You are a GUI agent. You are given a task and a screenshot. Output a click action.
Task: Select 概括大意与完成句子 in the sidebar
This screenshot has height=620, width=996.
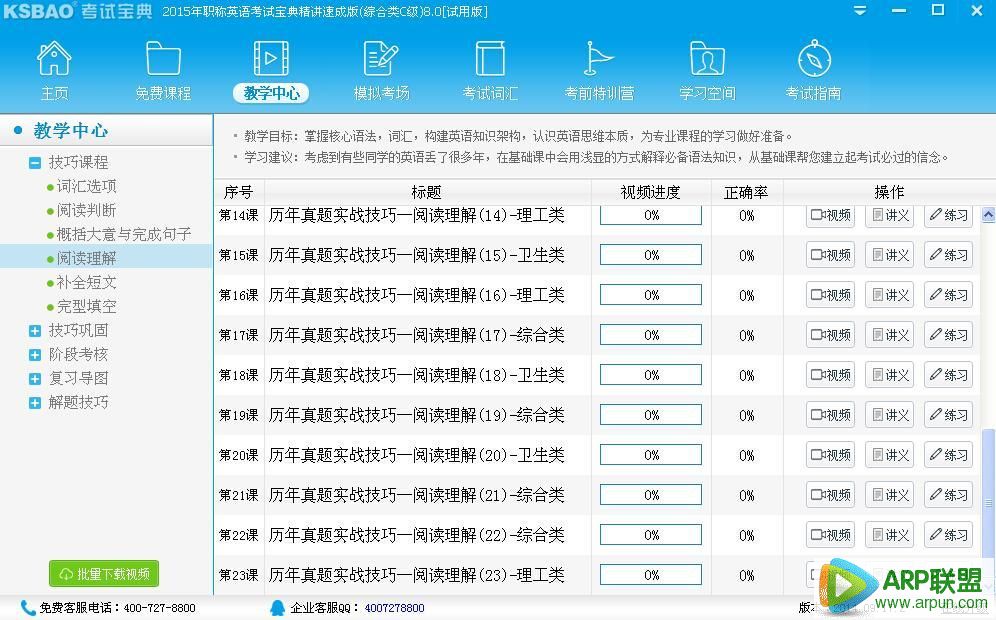tap(124, 234)
